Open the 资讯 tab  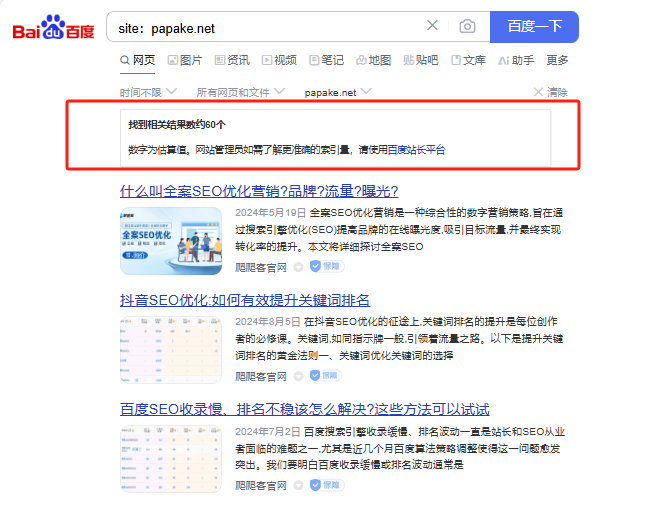pos(232,60)
